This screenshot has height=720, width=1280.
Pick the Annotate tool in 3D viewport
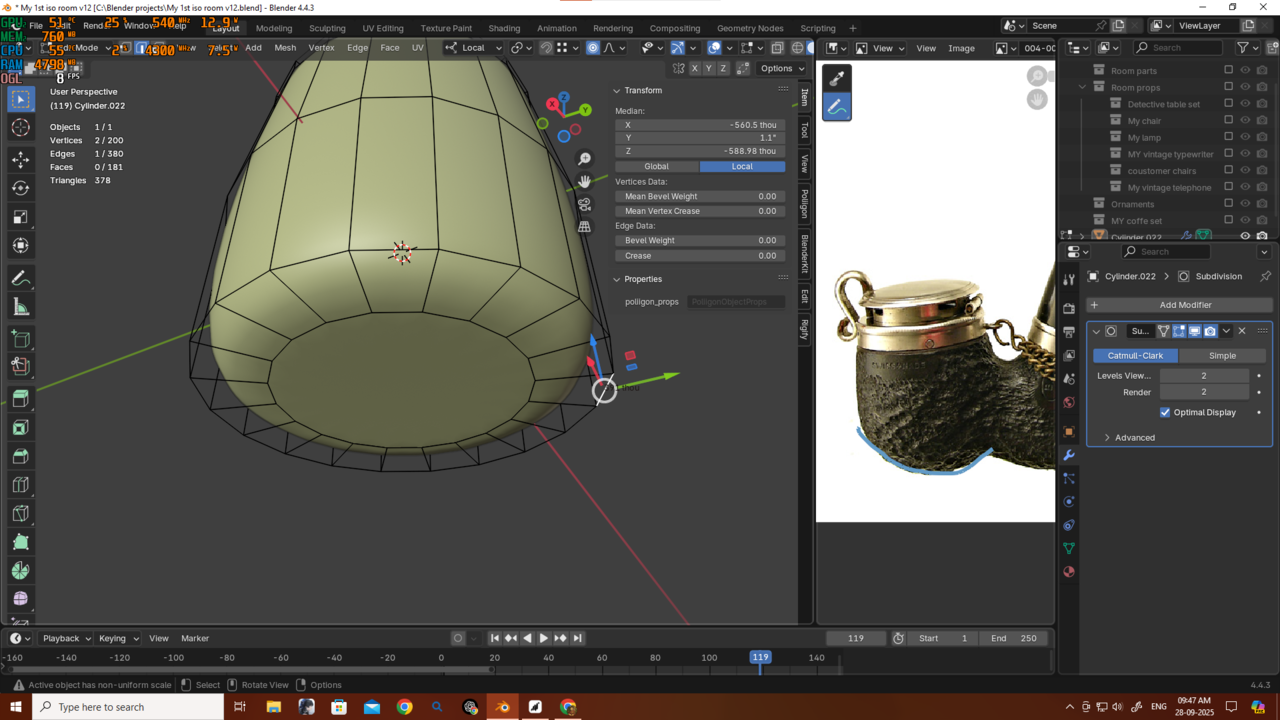[20, 278]
